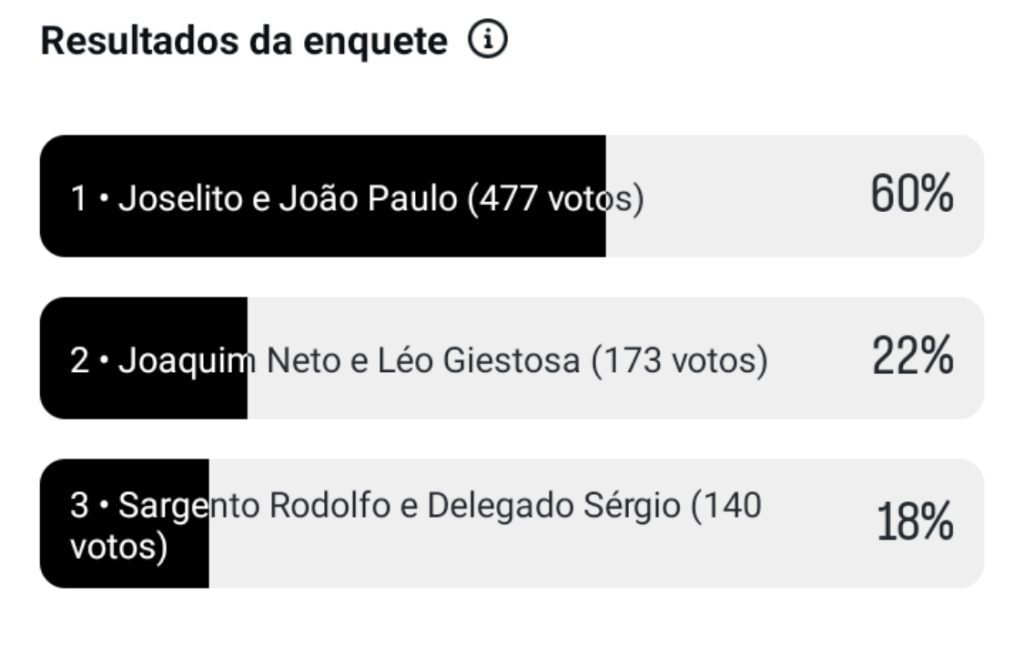Screen dimensions: 1024x655
Task: Click the gray unfilled area under option three's text
Action: 522,562
